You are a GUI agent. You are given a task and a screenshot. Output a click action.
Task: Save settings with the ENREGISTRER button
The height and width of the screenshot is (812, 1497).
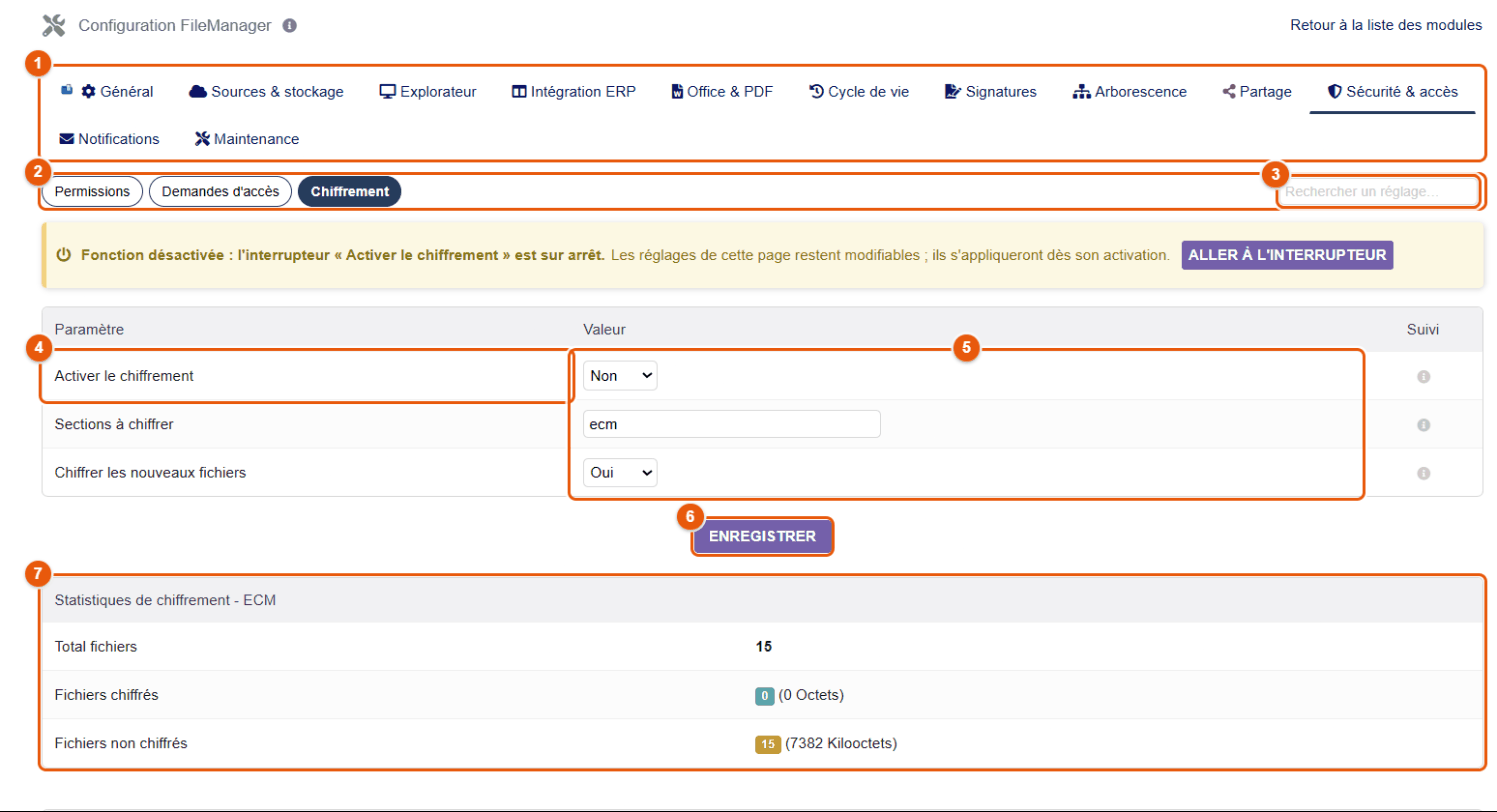(762, 536)
